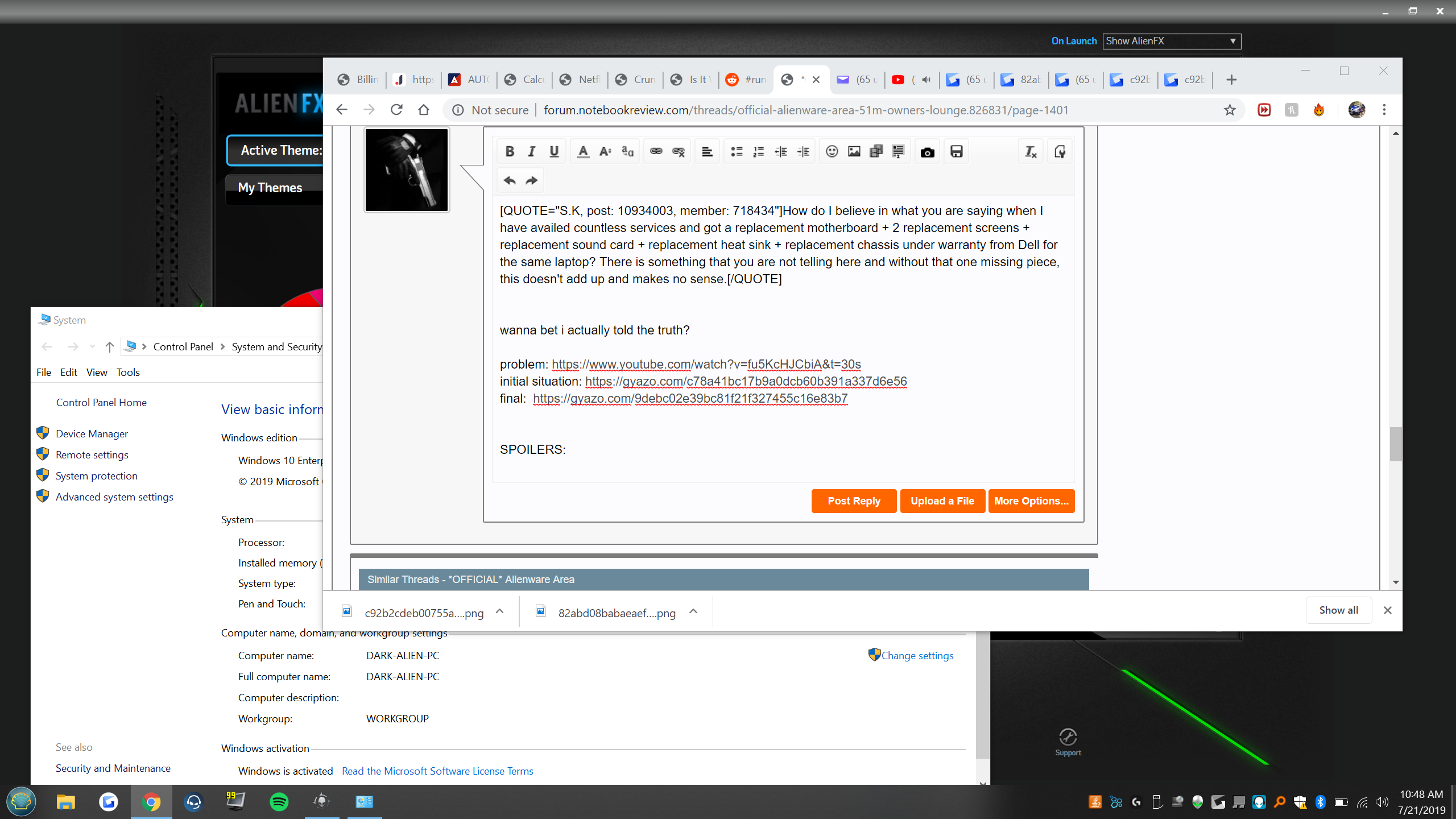Click the insert image icon
1456x819 pixels.
(854, 151)
